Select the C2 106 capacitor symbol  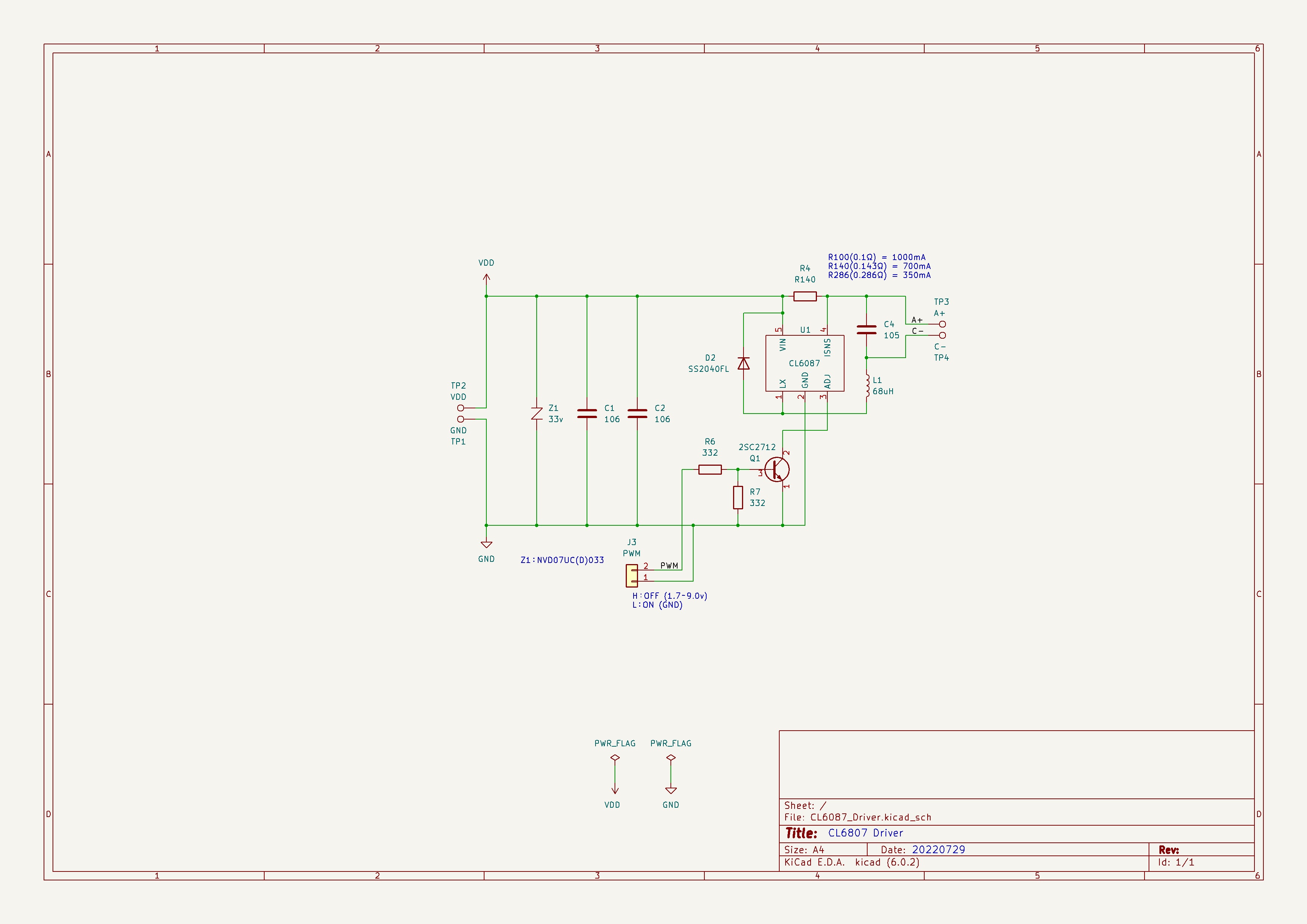(x=637, y=414)
